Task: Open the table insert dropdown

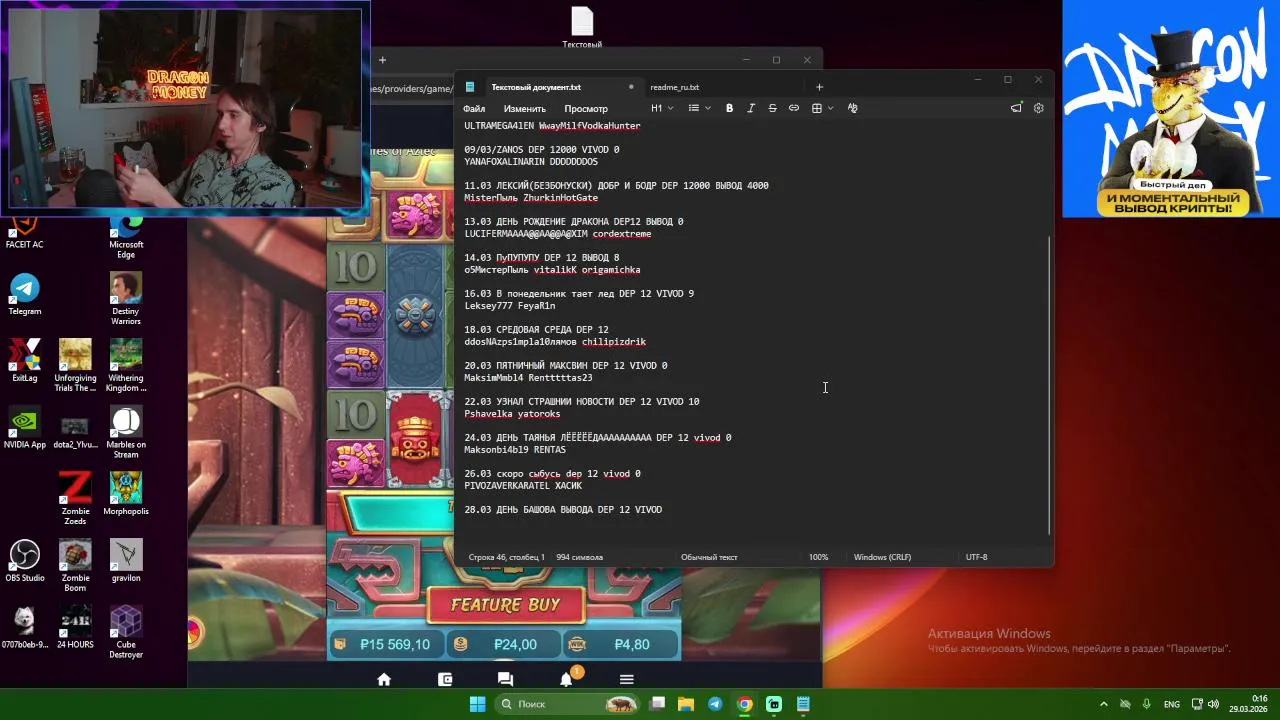Action: [822, 108]
